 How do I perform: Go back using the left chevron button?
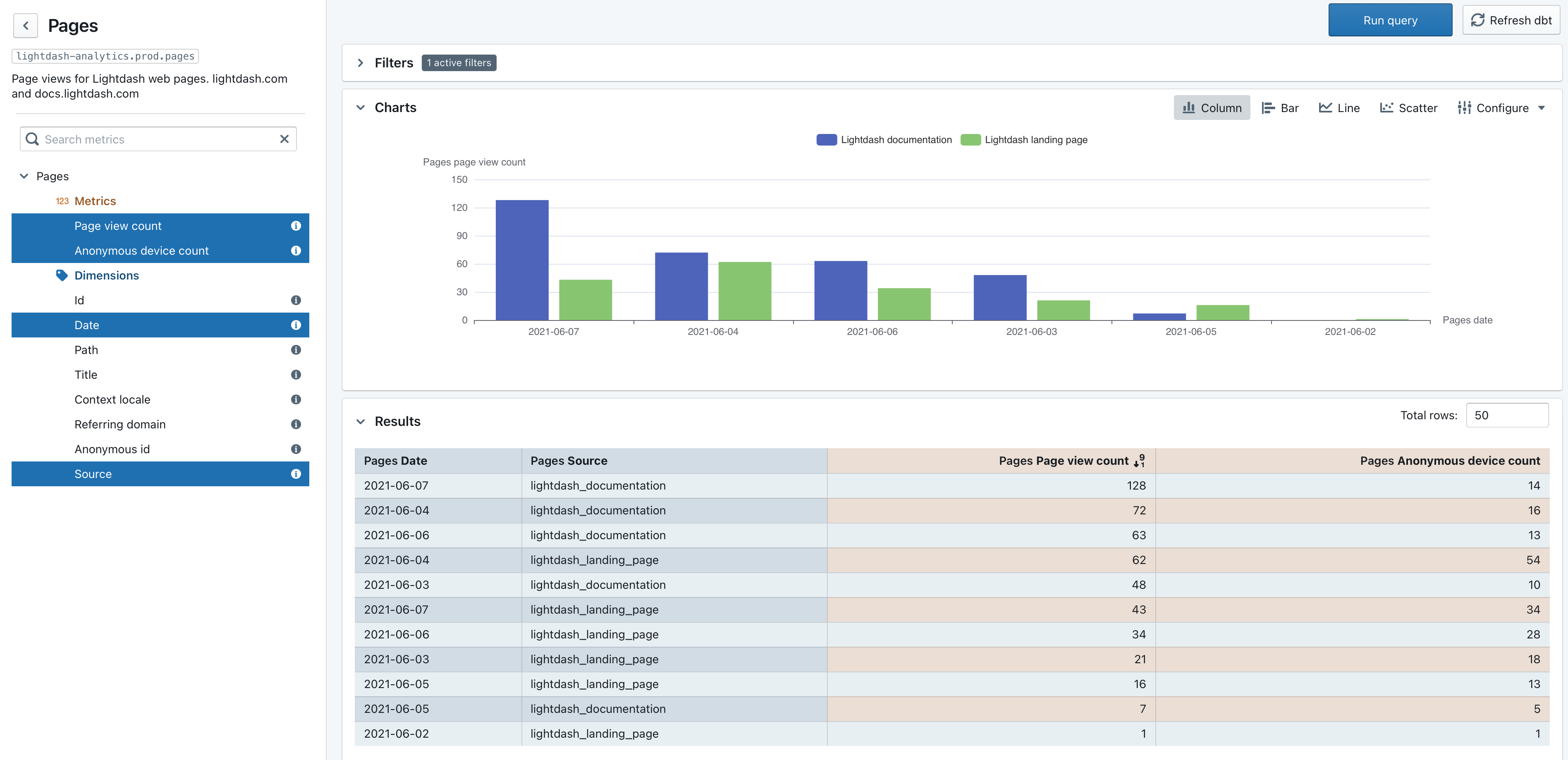coord(26,26)
